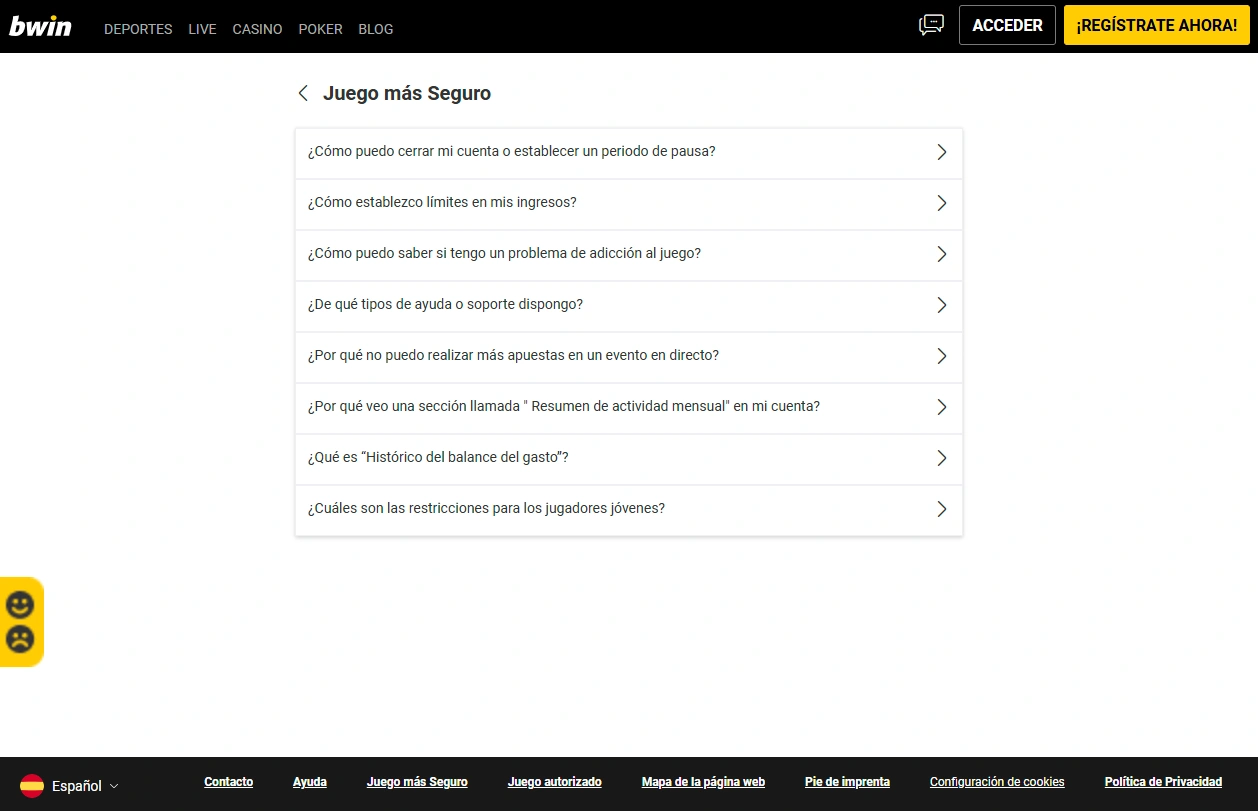Open the CASINO section

click(x=257, y=29)
